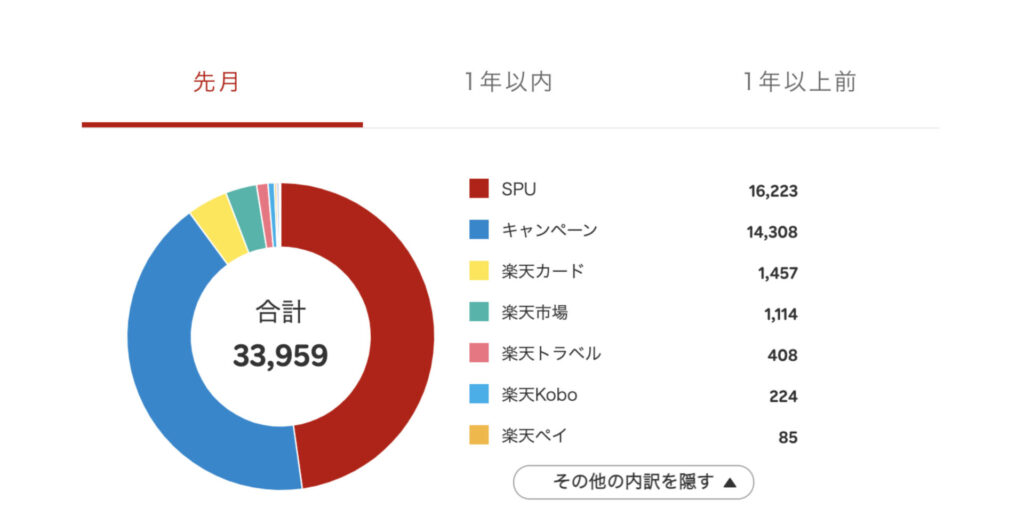Click the SPU points value 16,223
The image size is (1024, 531).
coord(772,191)
